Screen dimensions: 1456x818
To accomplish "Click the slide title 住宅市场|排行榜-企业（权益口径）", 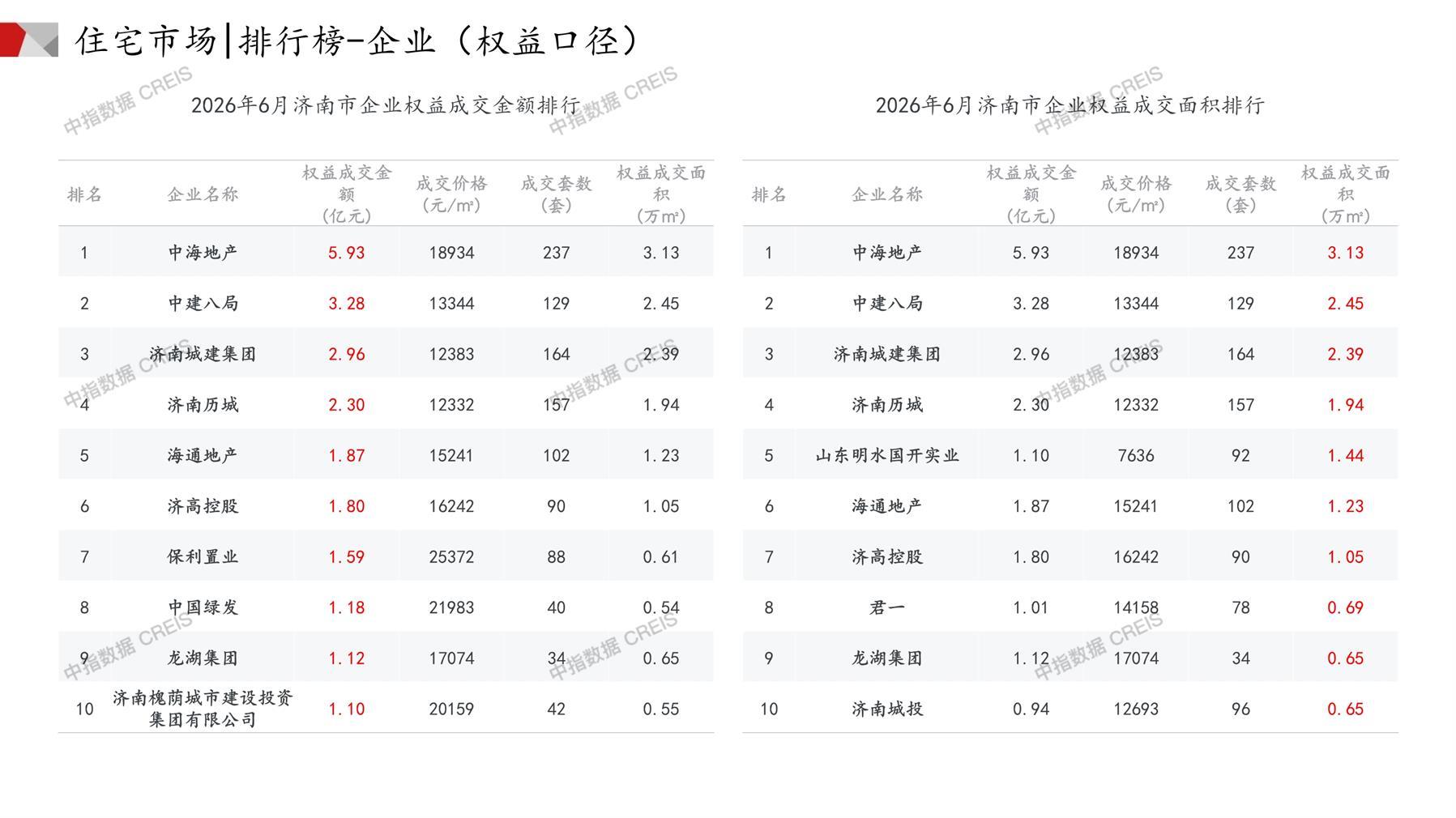I will 357,40.
